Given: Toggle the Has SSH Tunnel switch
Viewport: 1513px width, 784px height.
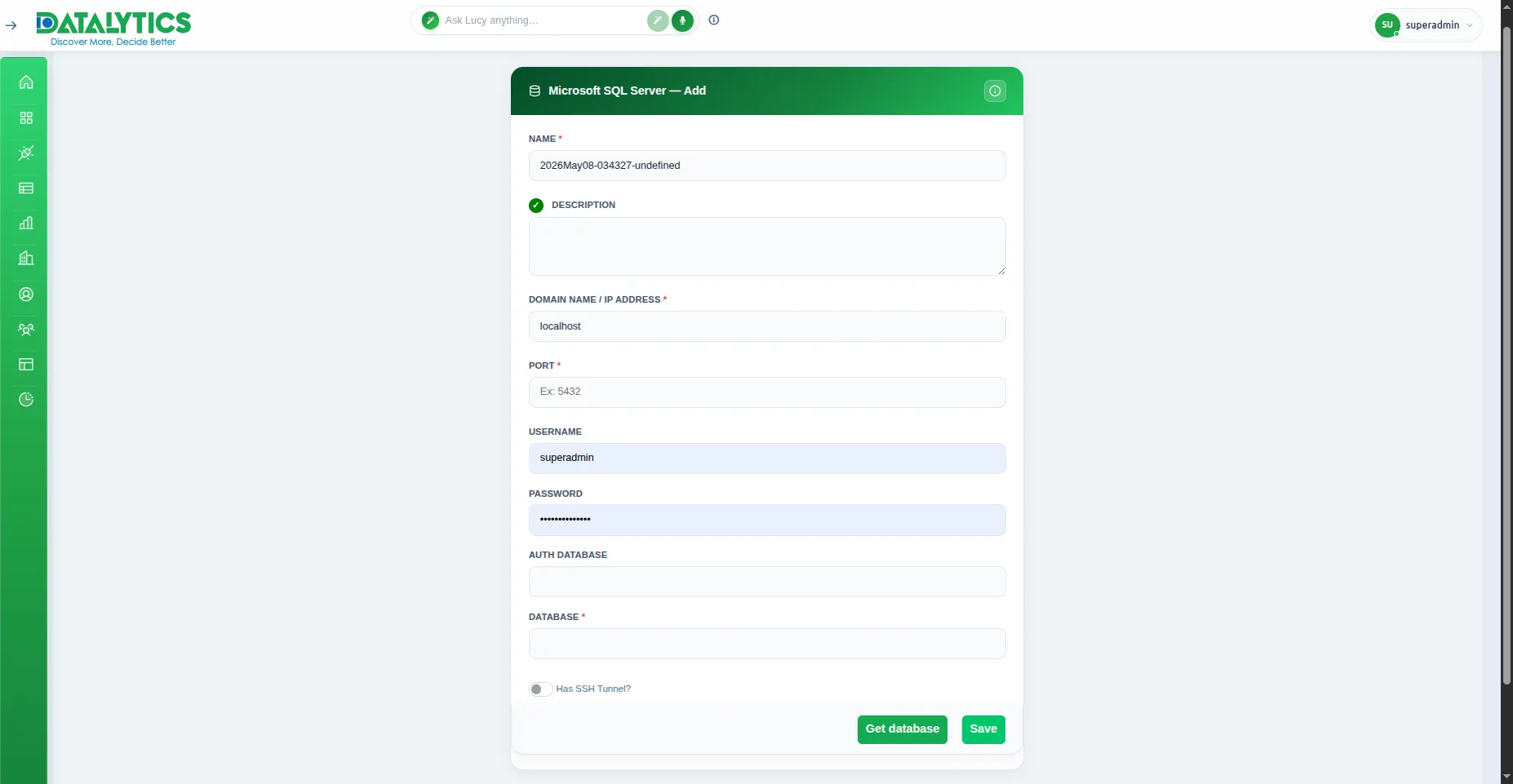Looking at the screenshot, I should [x=540, y=689].
